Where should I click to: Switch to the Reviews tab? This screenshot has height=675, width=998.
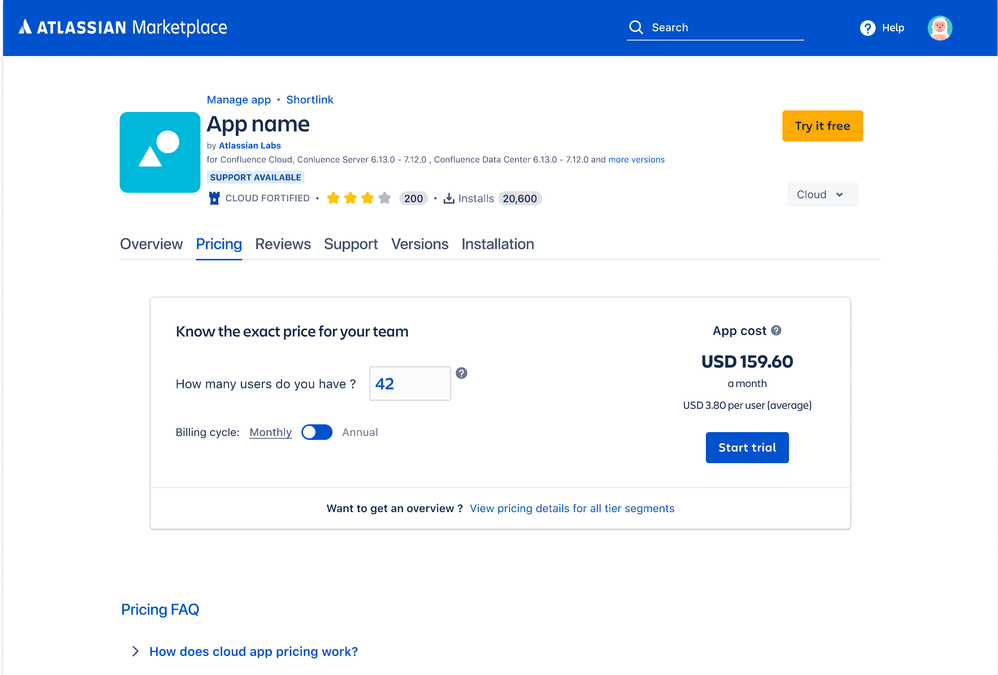pyautogui.click(x=283, y=244)
